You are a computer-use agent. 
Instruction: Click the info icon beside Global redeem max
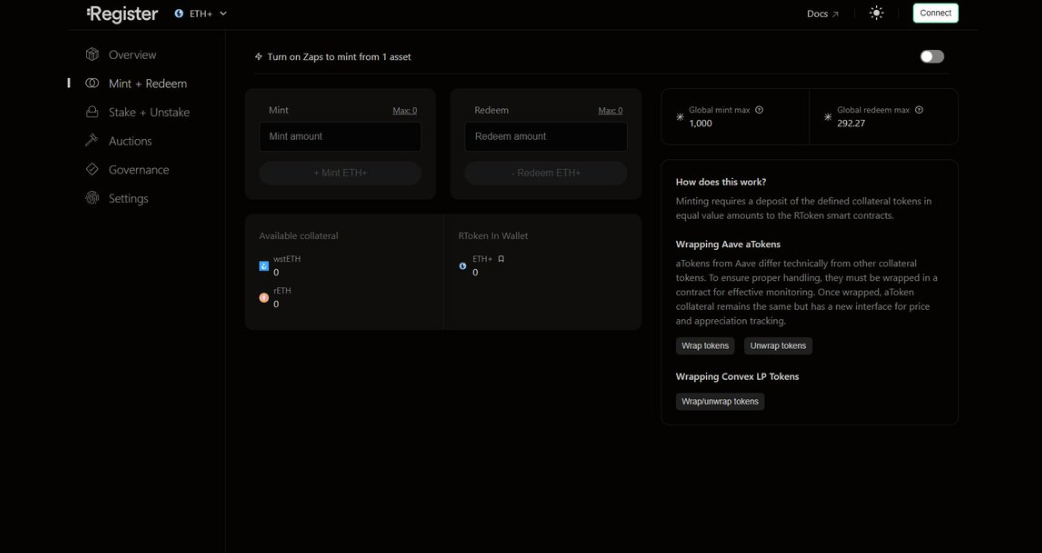pos(919,110)
